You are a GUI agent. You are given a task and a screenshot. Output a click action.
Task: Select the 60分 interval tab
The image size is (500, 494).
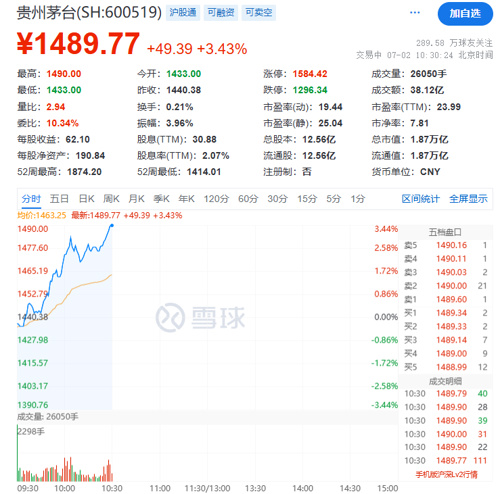(x=248, y=199)
